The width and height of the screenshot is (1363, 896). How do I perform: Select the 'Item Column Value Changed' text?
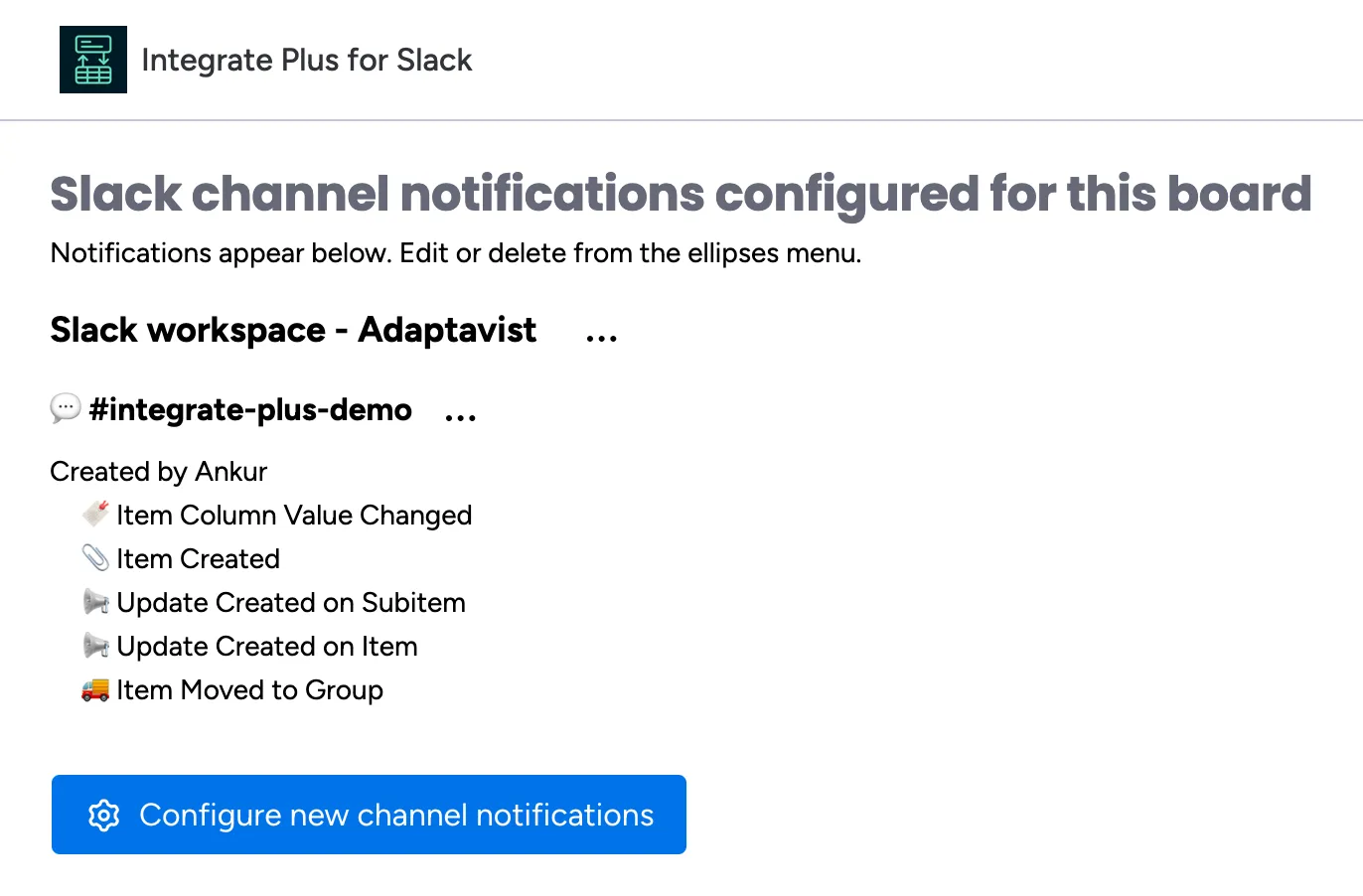pyautogui.click(x=294, y=516)
